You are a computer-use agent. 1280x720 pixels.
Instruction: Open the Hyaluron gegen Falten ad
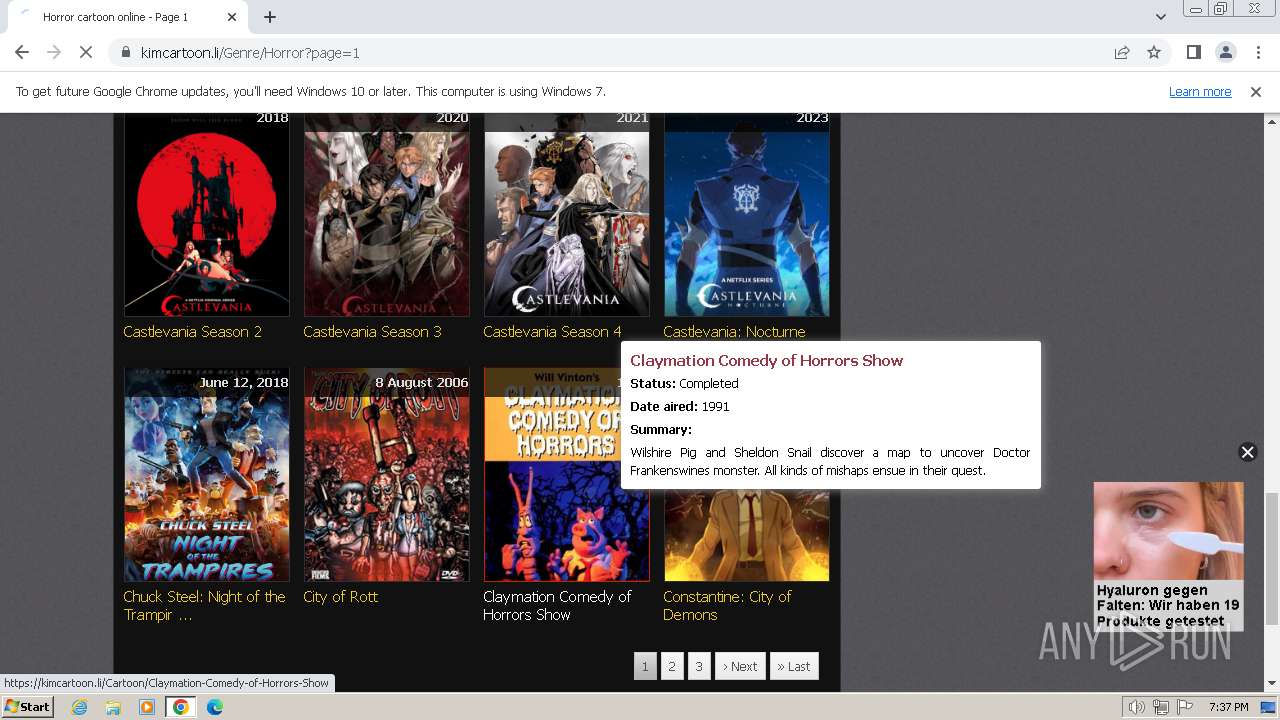1168,556
